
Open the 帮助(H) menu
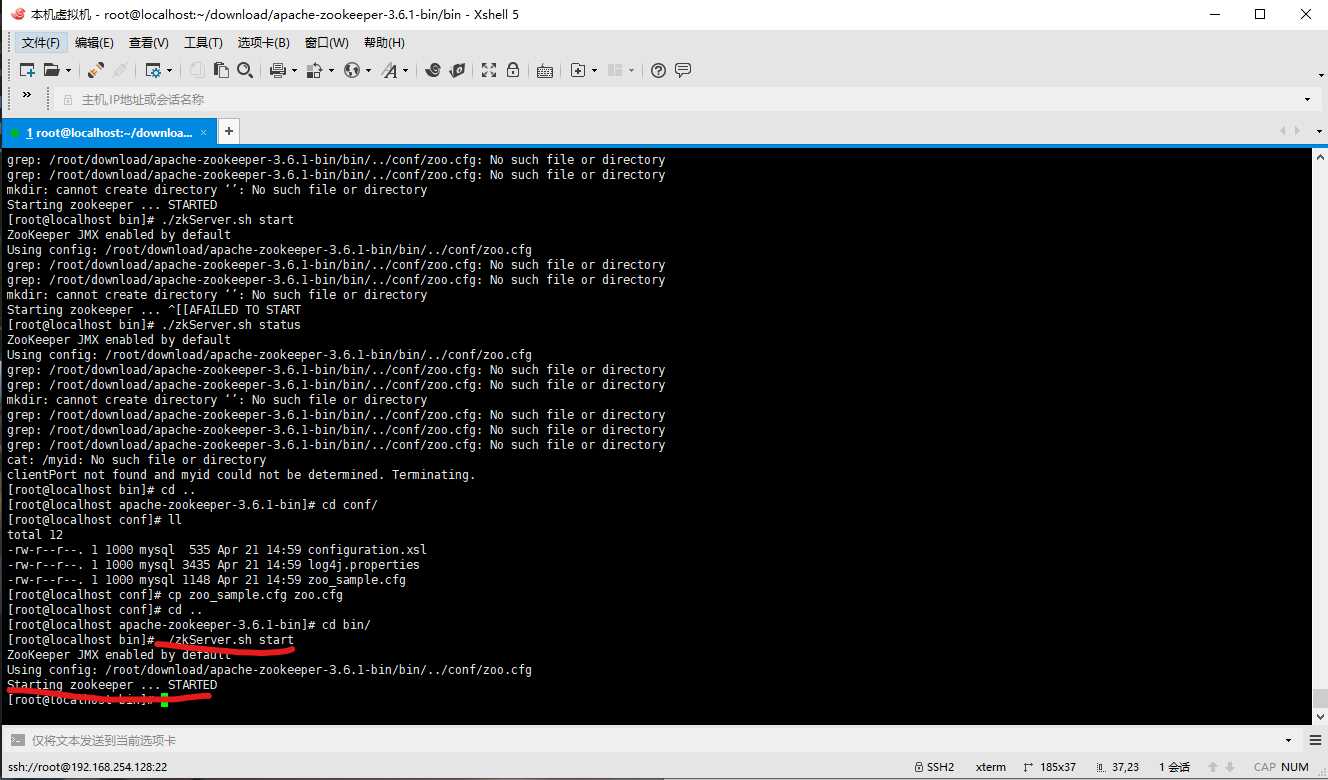click(384, 43)
